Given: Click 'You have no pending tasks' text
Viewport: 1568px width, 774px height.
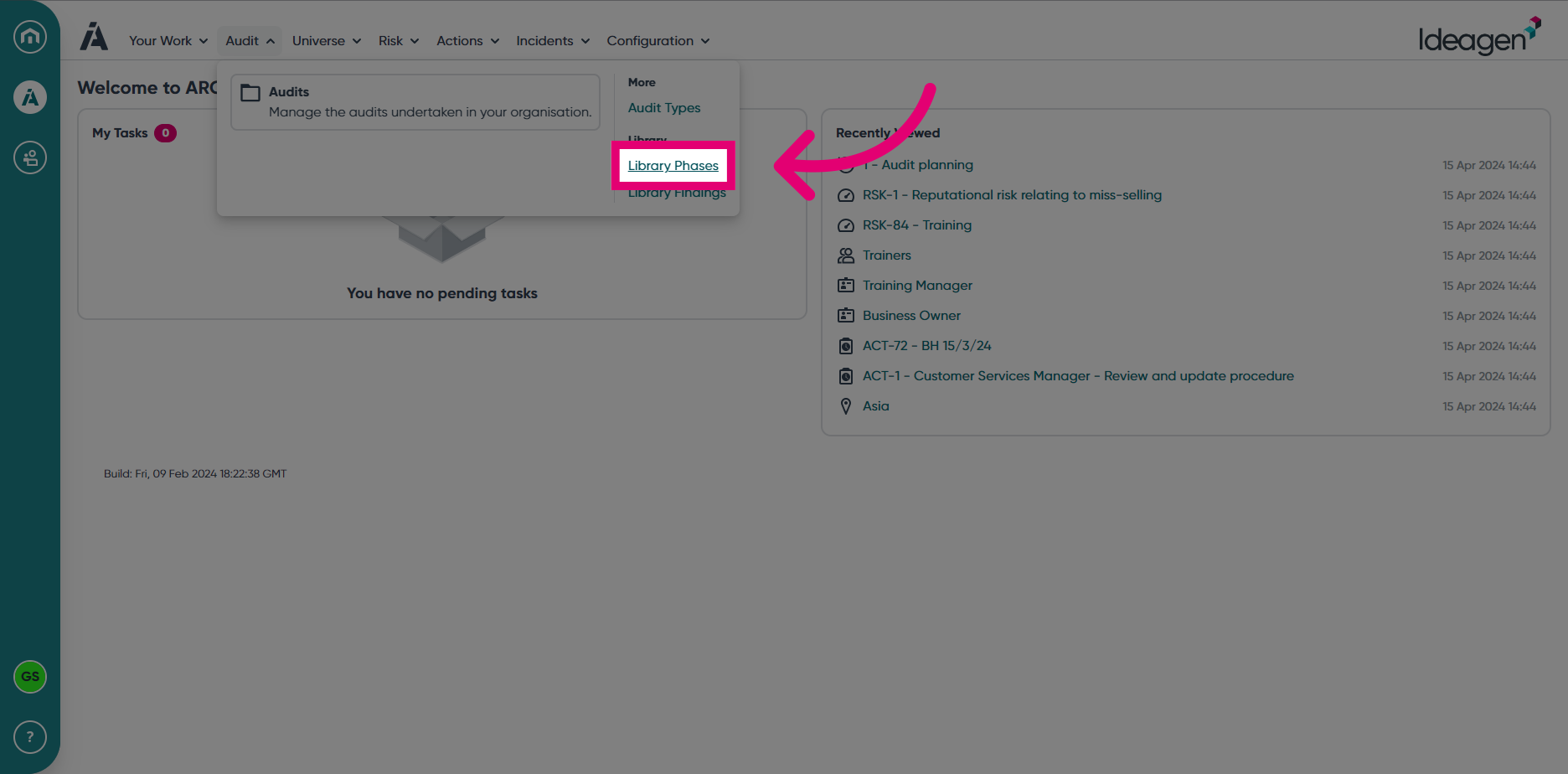Looking at the screenshot, I should pyautogui.click(x=442, y=293).
